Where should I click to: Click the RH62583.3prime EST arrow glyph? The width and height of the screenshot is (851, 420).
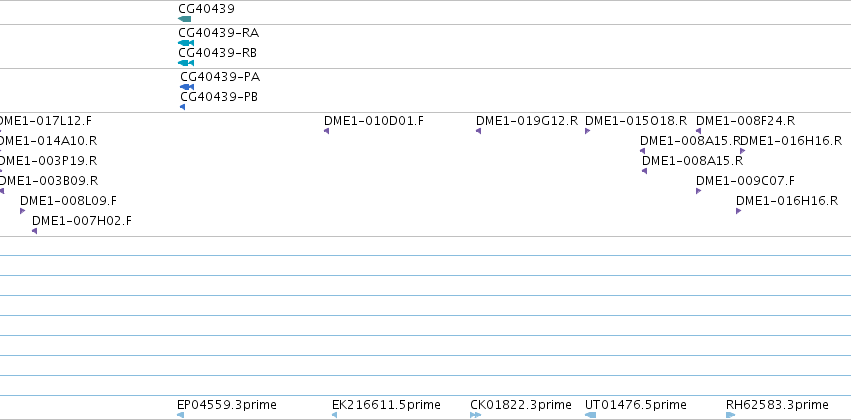[x=731, y=415]
